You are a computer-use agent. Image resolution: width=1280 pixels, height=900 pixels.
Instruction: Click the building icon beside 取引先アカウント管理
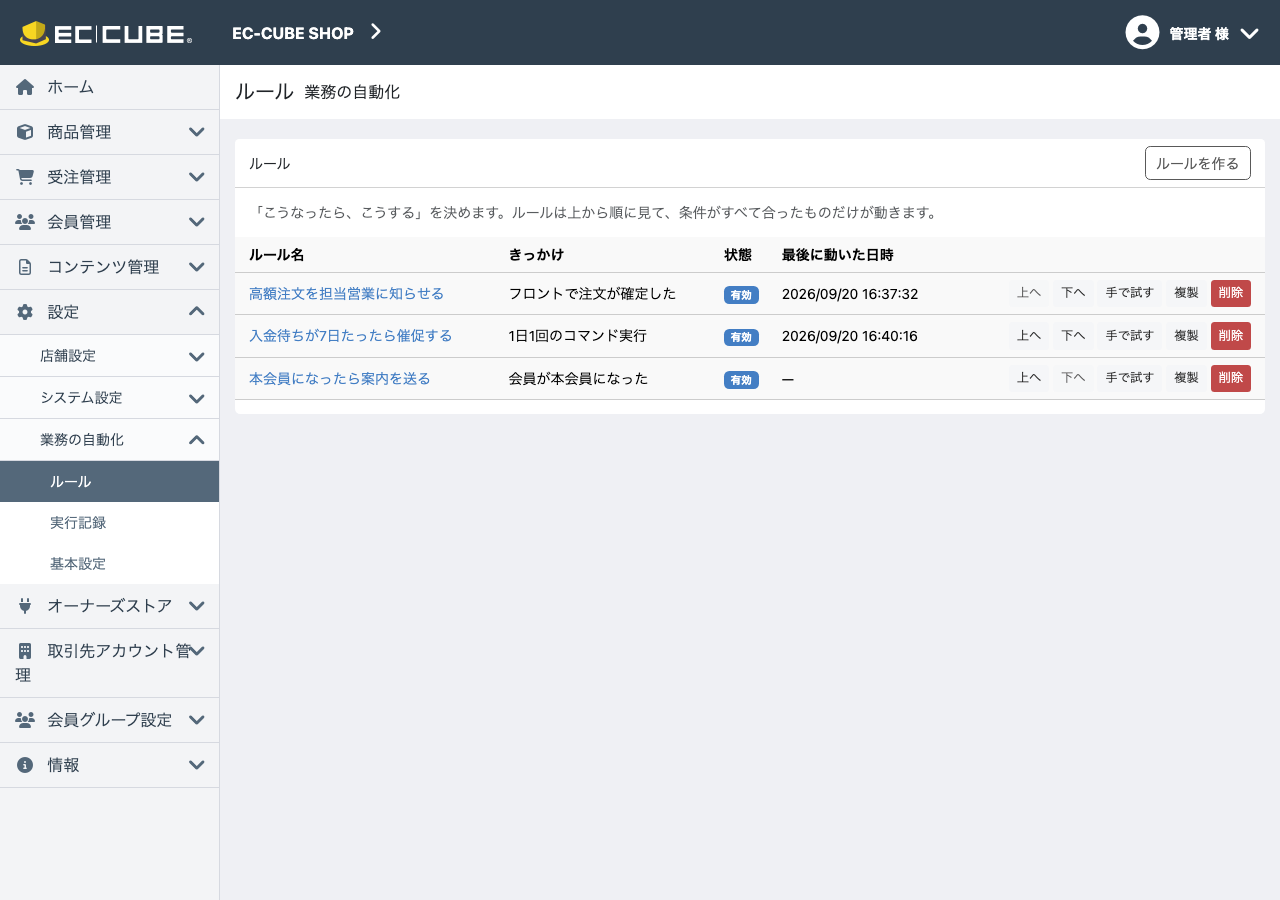pos(25,651)
